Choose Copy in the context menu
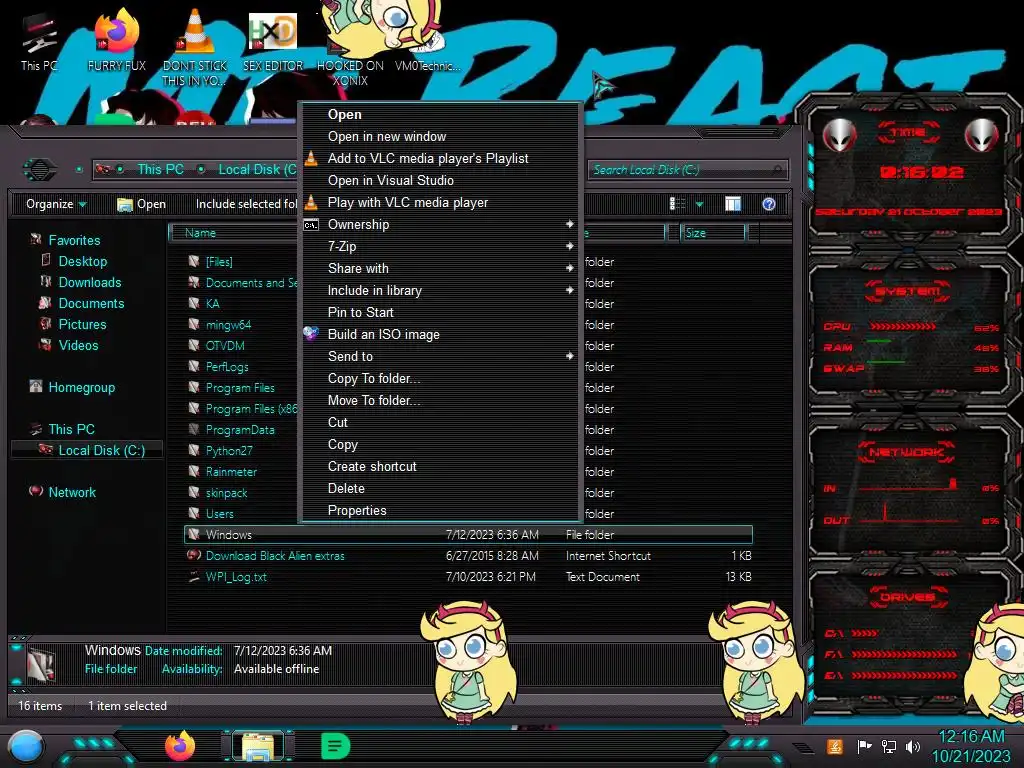Screen dimensions: 1024x768 [440, 444]
